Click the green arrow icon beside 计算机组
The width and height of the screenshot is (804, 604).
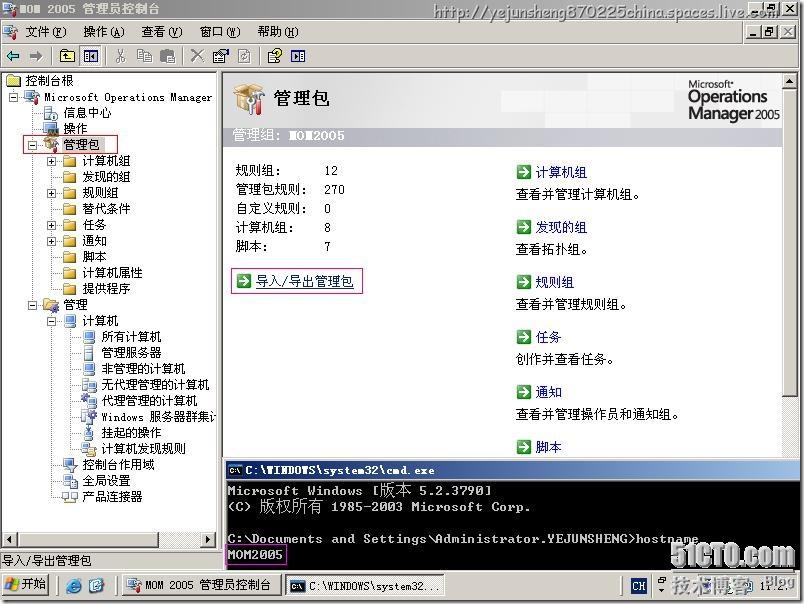pos(524,172)
